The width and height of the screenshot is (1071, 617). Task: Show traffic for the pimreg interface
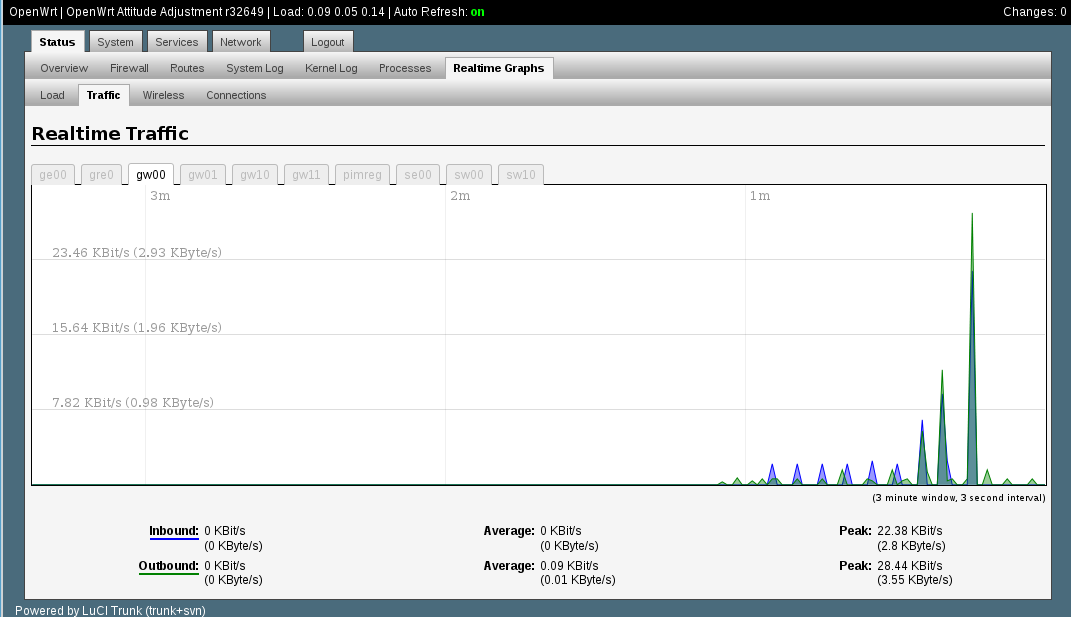point(362,175)
